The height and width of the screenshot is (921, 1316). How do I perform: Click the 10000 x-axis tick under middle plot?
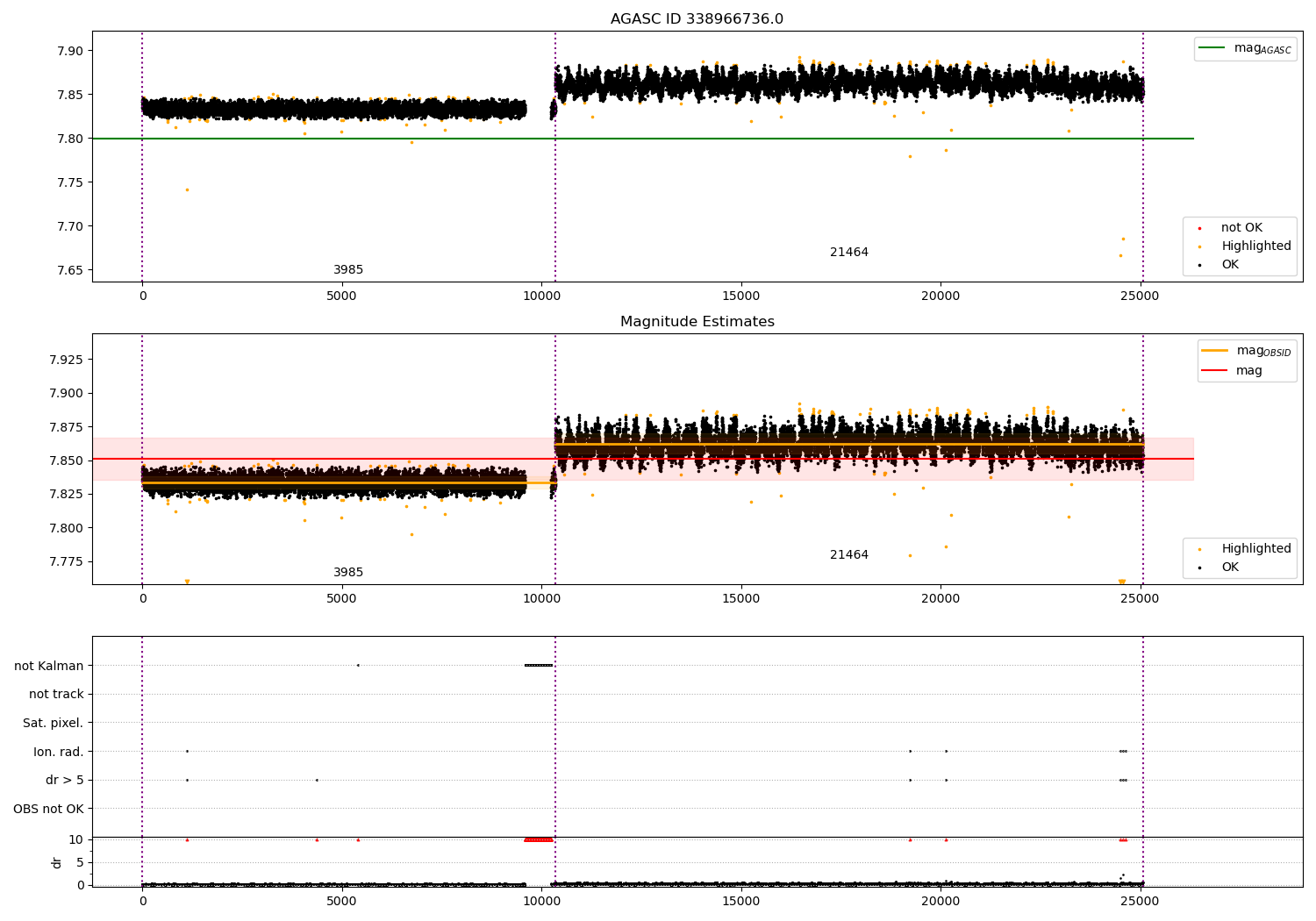pos(541,599)
